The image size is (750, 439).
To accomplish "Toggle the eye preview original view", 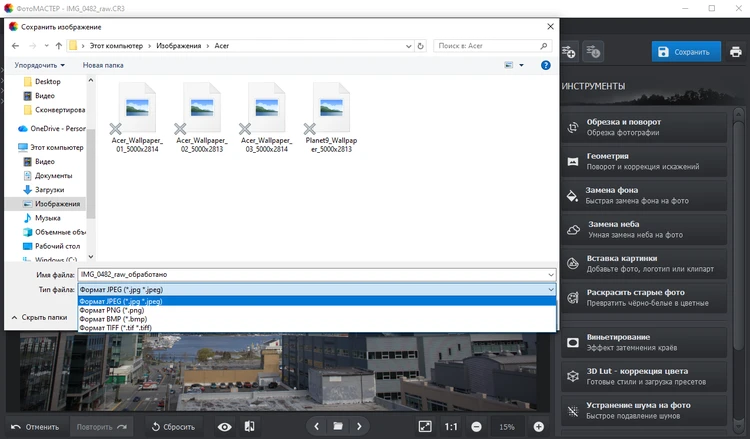I will pyautogui.click(x=224, y=427).
